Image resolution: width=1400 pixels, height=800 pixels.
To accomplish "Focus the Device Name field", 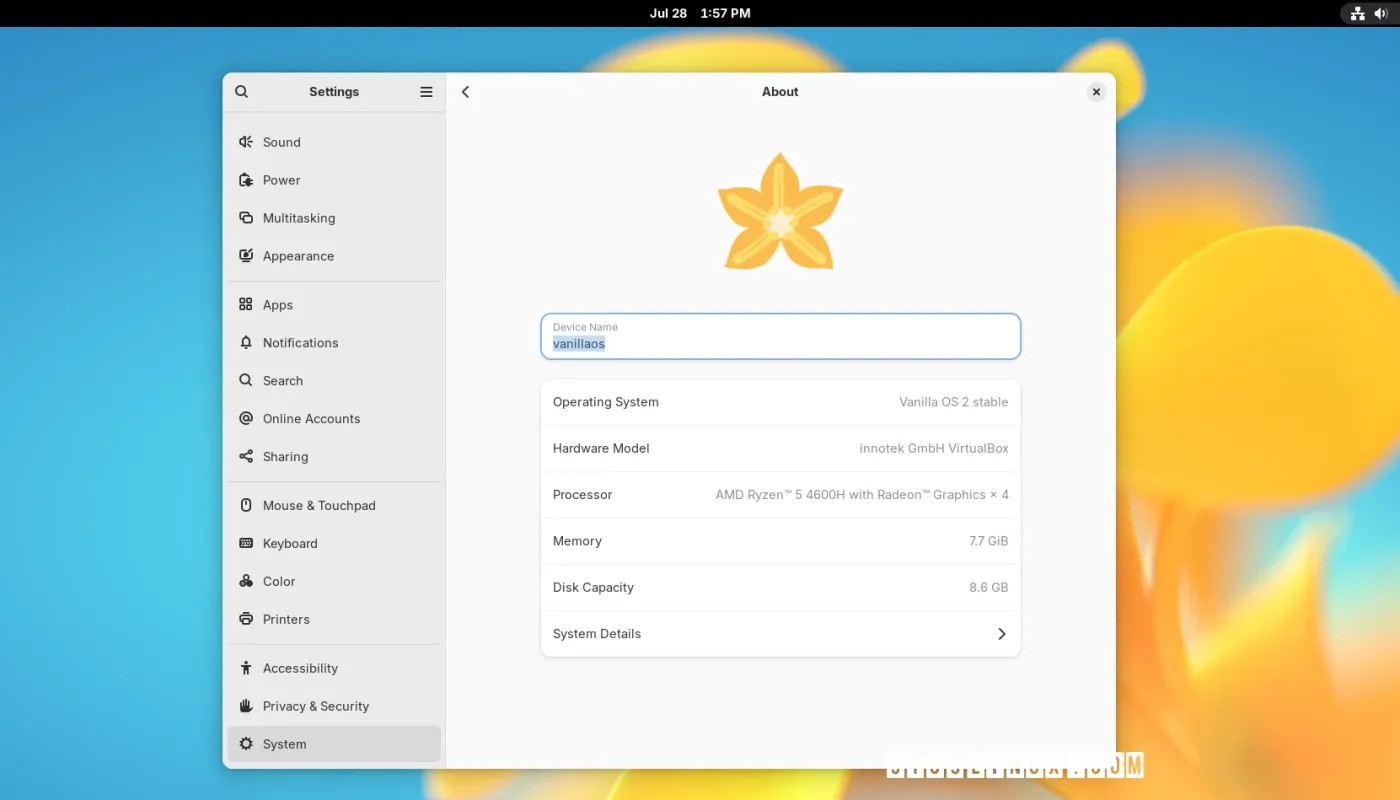I will (780, 336).
